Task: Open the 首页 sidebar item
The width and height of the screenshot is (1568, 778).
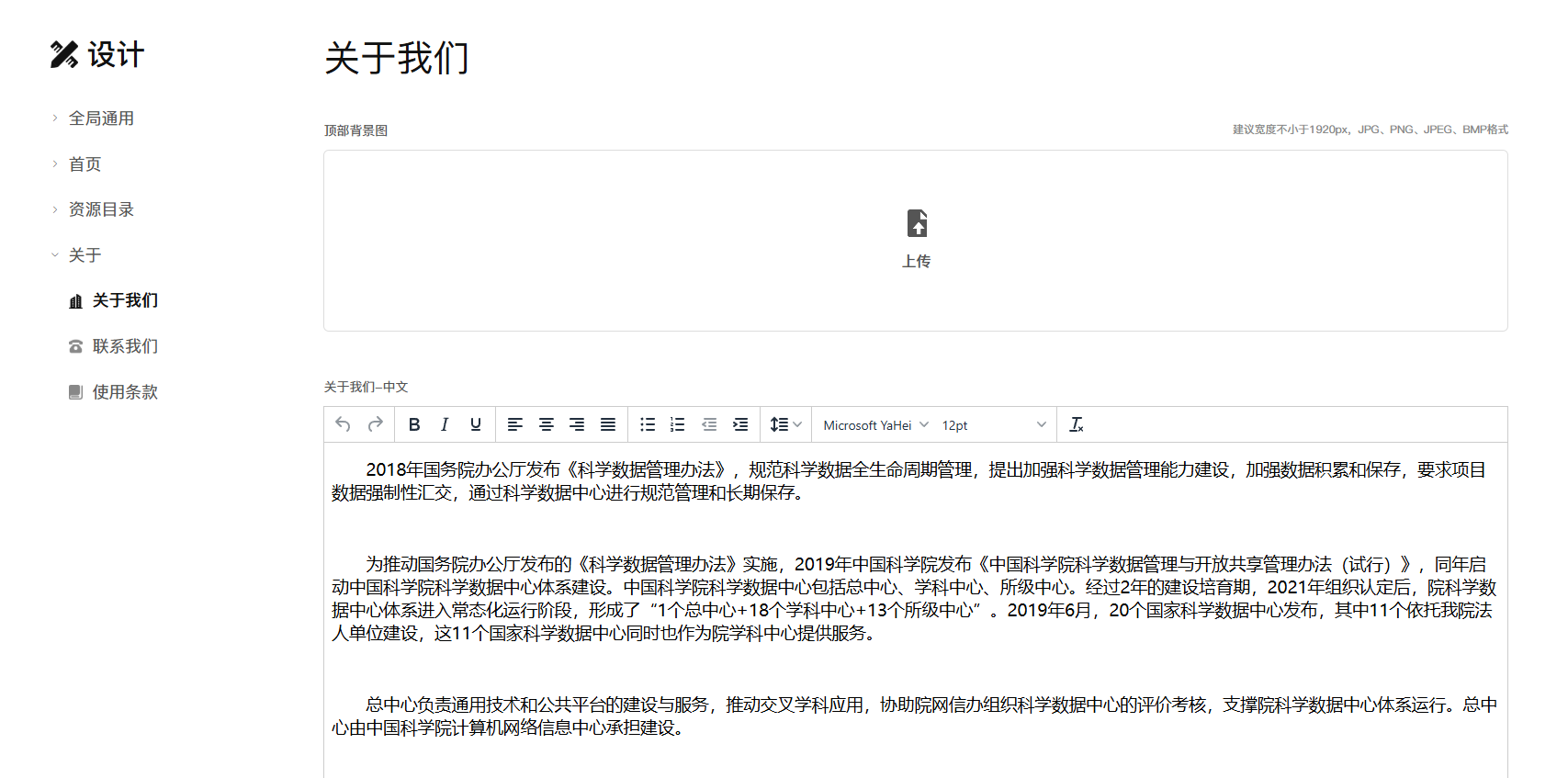Action: point(85,164)
